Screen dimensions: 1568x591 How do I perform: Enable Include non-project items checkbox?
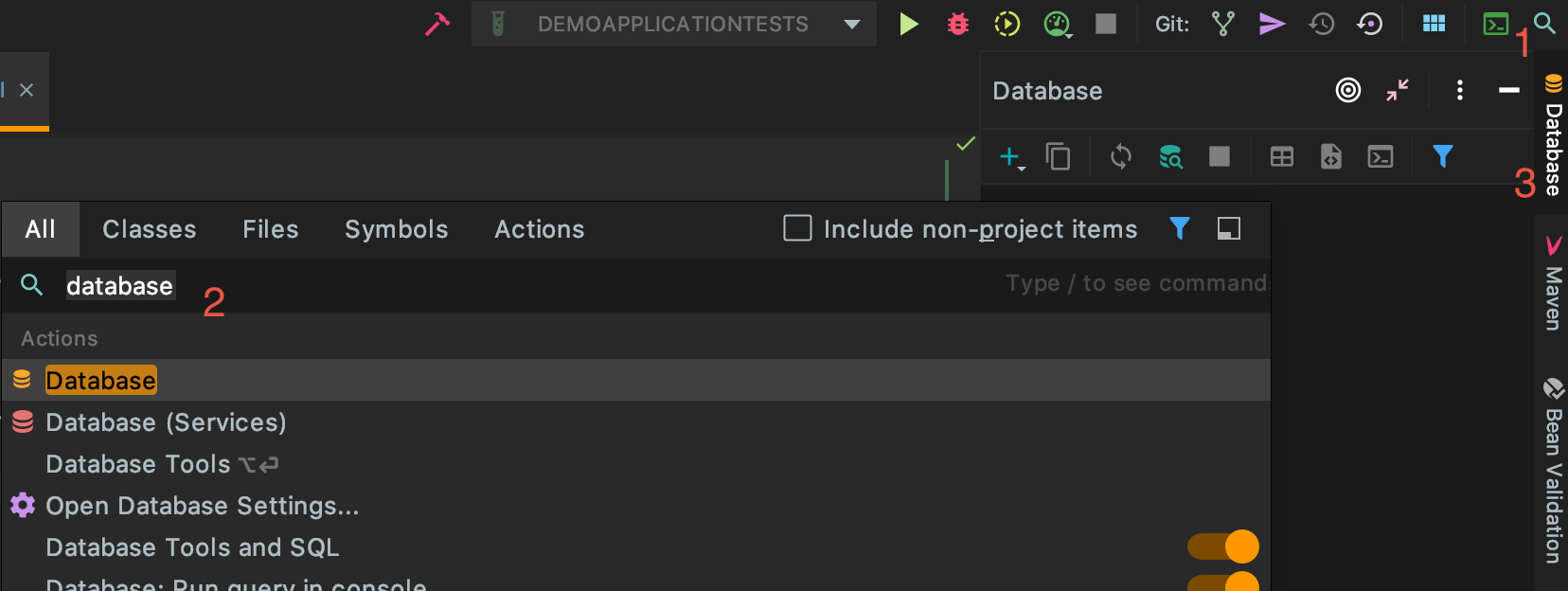(x=797, y=228)
